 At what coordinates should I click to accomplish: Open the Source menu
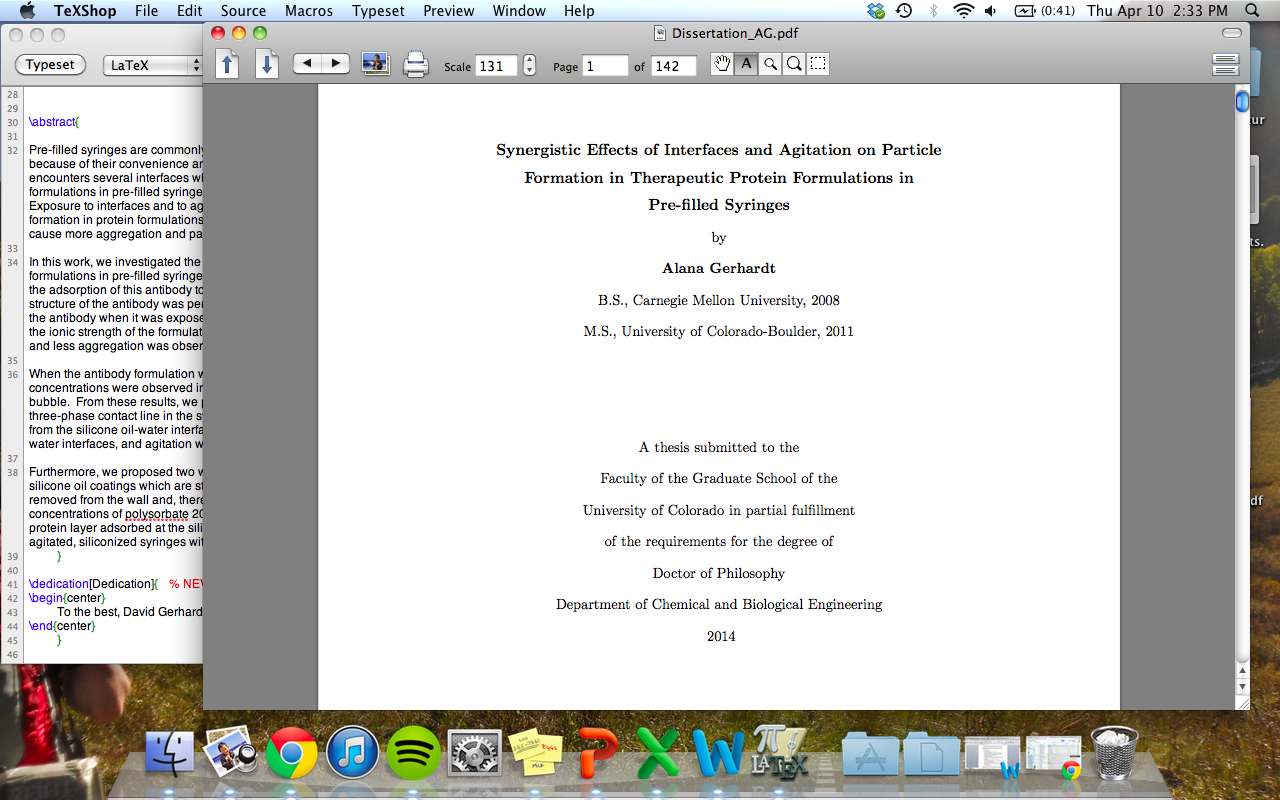(243, 11)
